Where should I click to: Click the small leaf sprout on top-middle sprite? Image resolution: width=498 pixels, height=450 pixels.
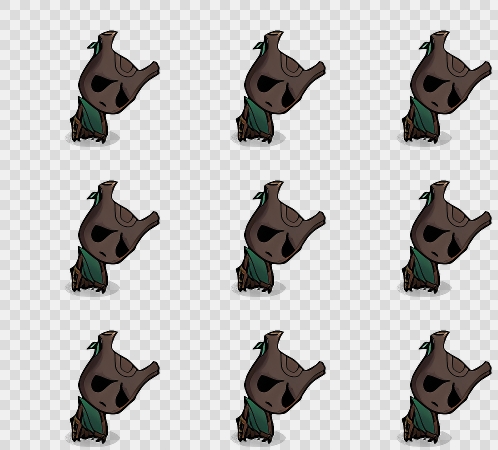point(260,47)
